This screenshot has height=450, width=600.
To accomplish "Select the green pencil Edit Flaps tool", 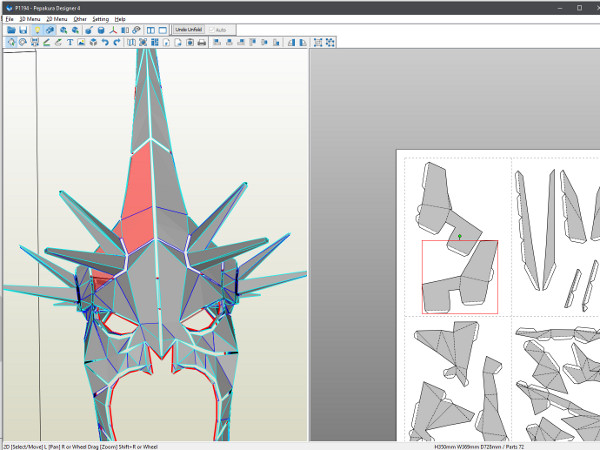I will [46, 42].
